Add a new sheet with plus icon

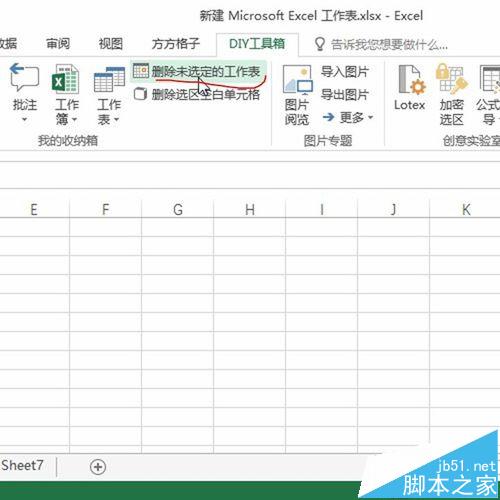pyautogui.click(x=98, y=467)
